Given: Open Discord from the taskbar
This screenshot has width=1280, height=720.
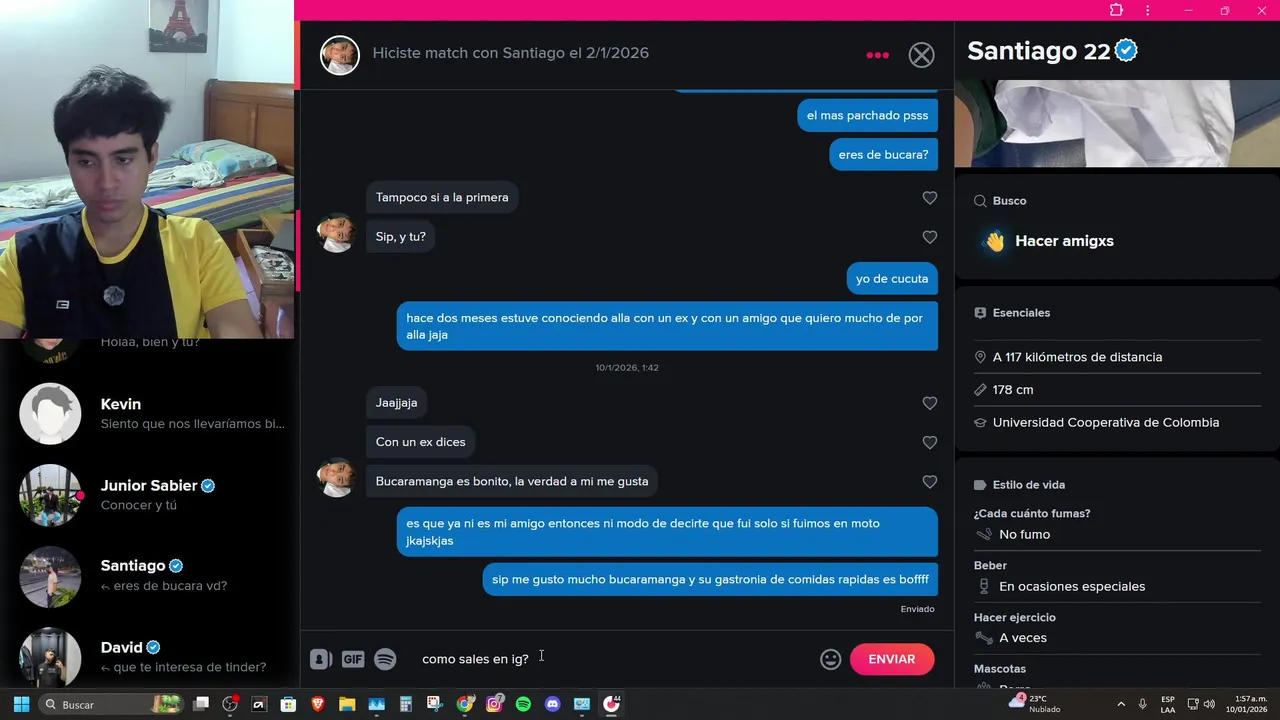Looking at the screenshot, I should click(x=552, y=704).
